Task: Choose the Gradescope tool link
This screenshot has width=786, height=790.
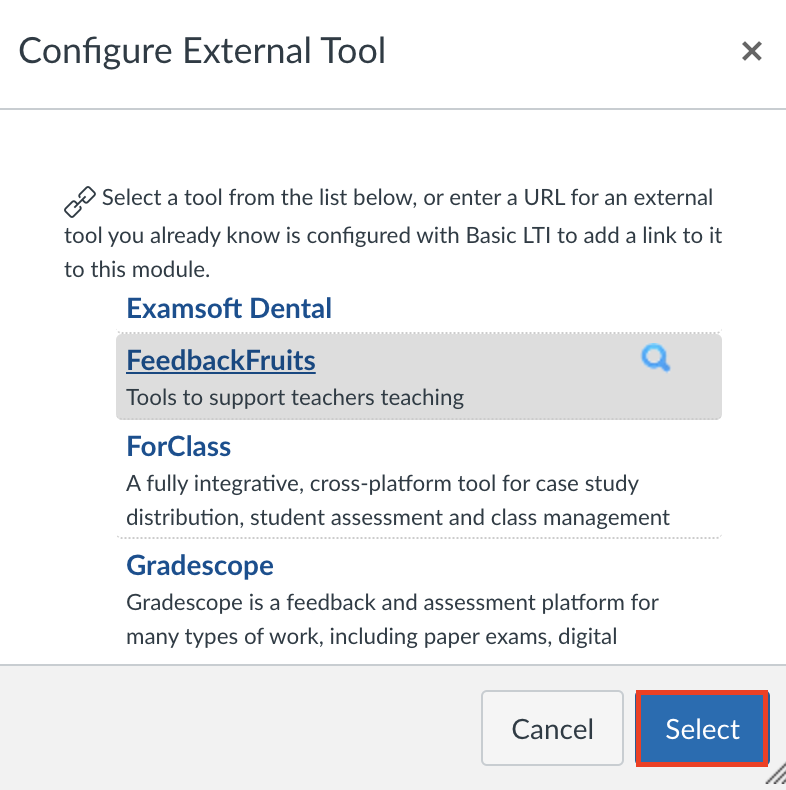Action: pyautogui.click(x=200, y=566)
